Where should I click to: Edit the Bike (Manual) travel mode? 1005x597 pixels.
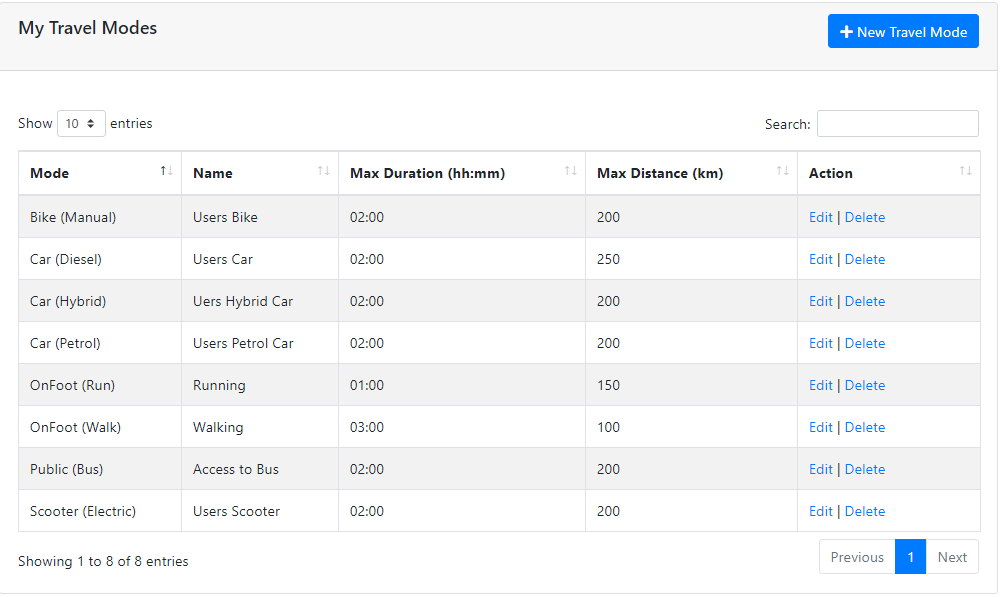[x=820, y=217]
